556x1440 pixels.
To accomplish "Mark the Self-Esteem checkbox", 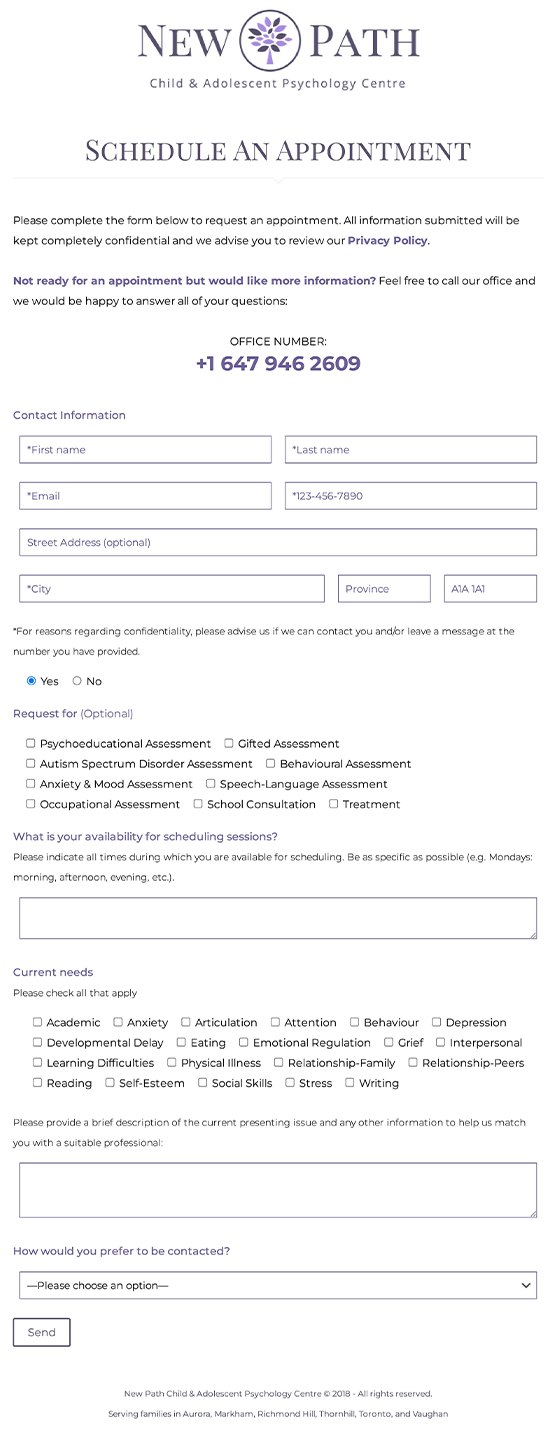I will tap(110, 1082).
